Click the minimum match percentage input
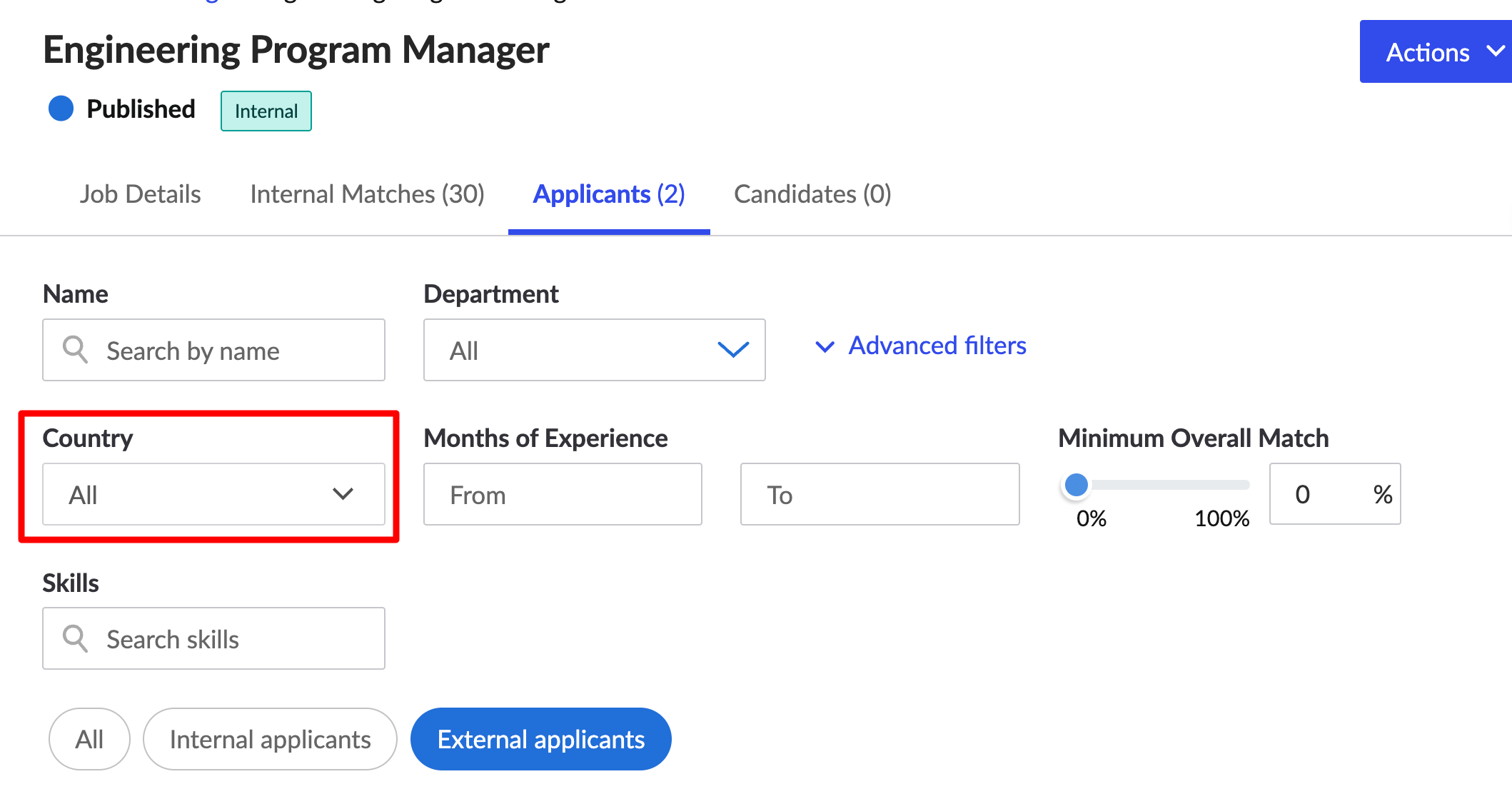1512x799 pixels. click(1321, 494)
